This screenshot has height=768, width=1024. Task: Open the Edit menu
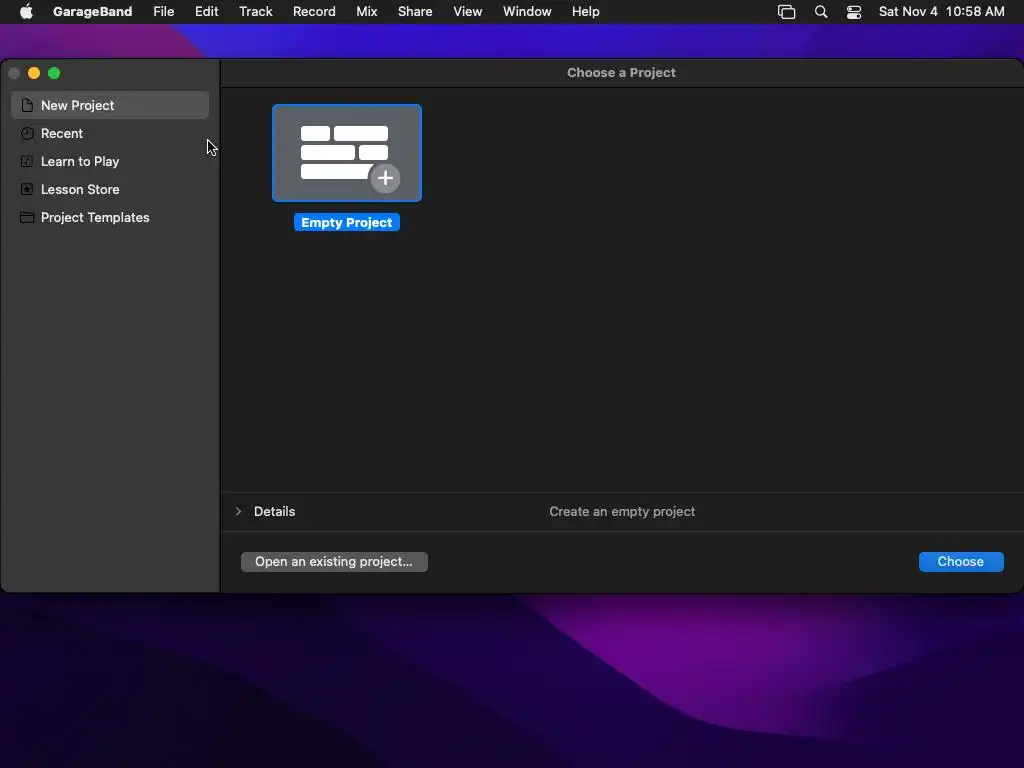(206, 12)
